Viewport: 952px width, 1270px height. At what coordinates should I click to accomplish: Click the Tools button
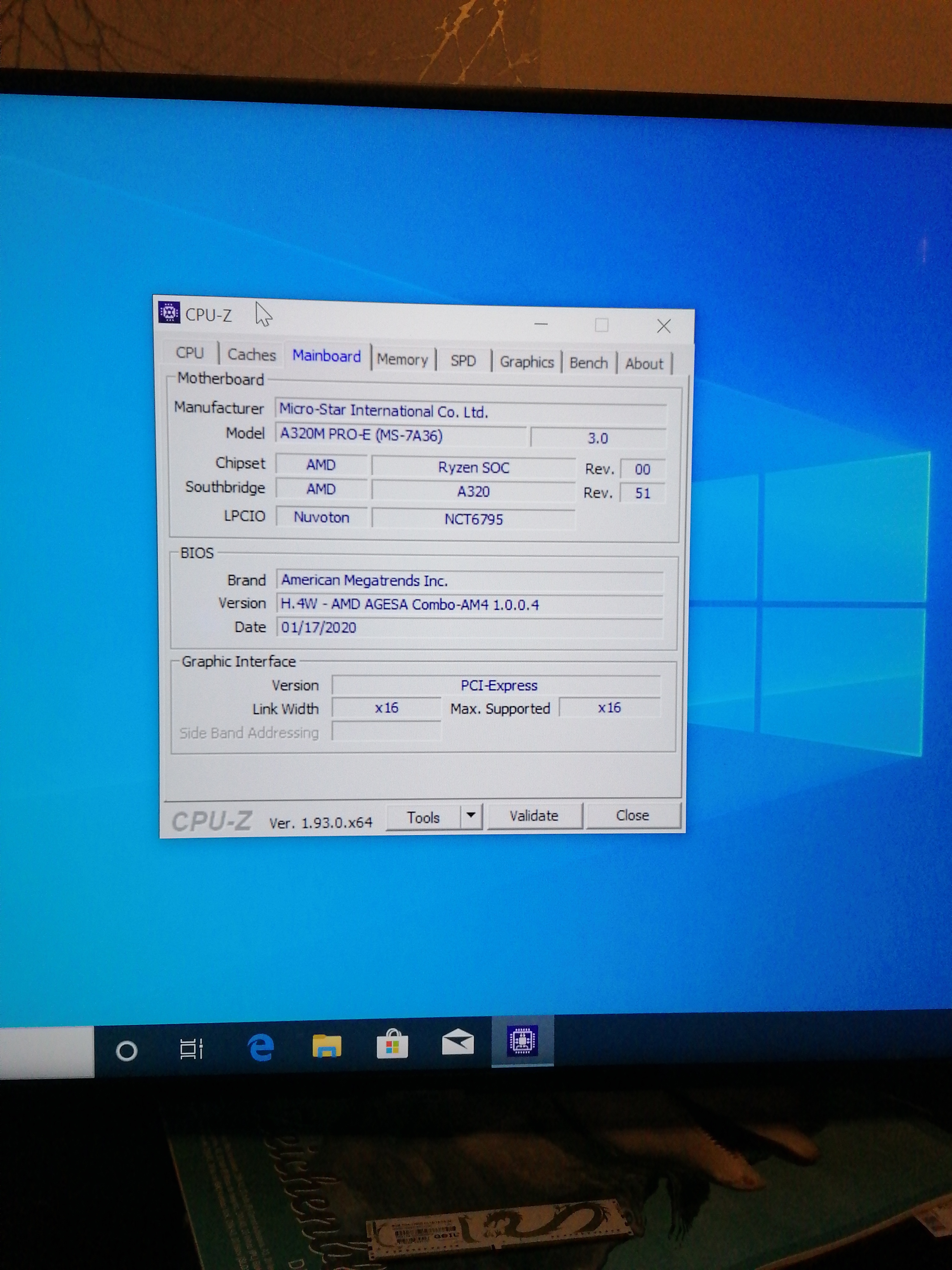[x=424, y=818]
